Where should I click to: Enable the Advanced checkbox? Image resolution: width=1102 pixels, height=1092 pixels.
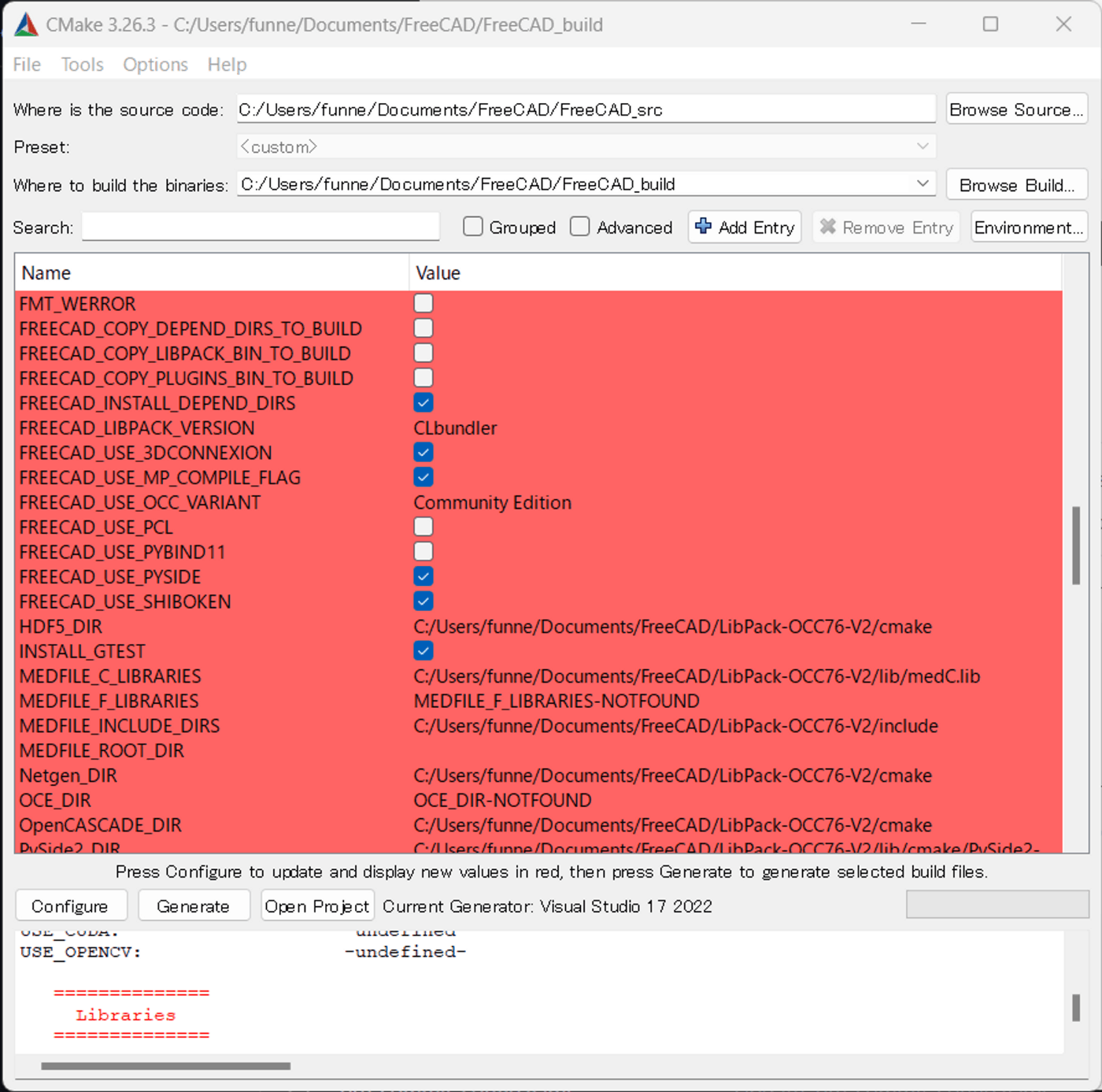[580, 227]
